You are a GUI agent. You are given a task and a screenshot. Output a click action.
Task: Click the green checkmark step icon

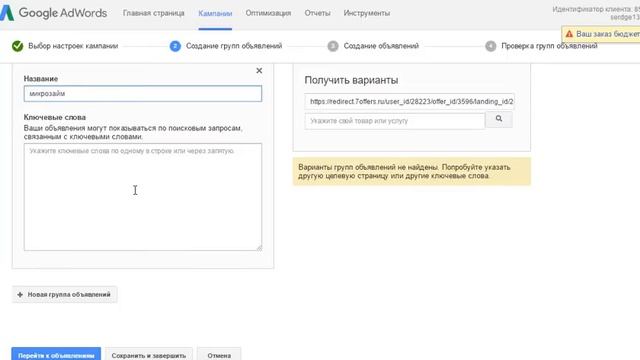(x=18, y=46)
